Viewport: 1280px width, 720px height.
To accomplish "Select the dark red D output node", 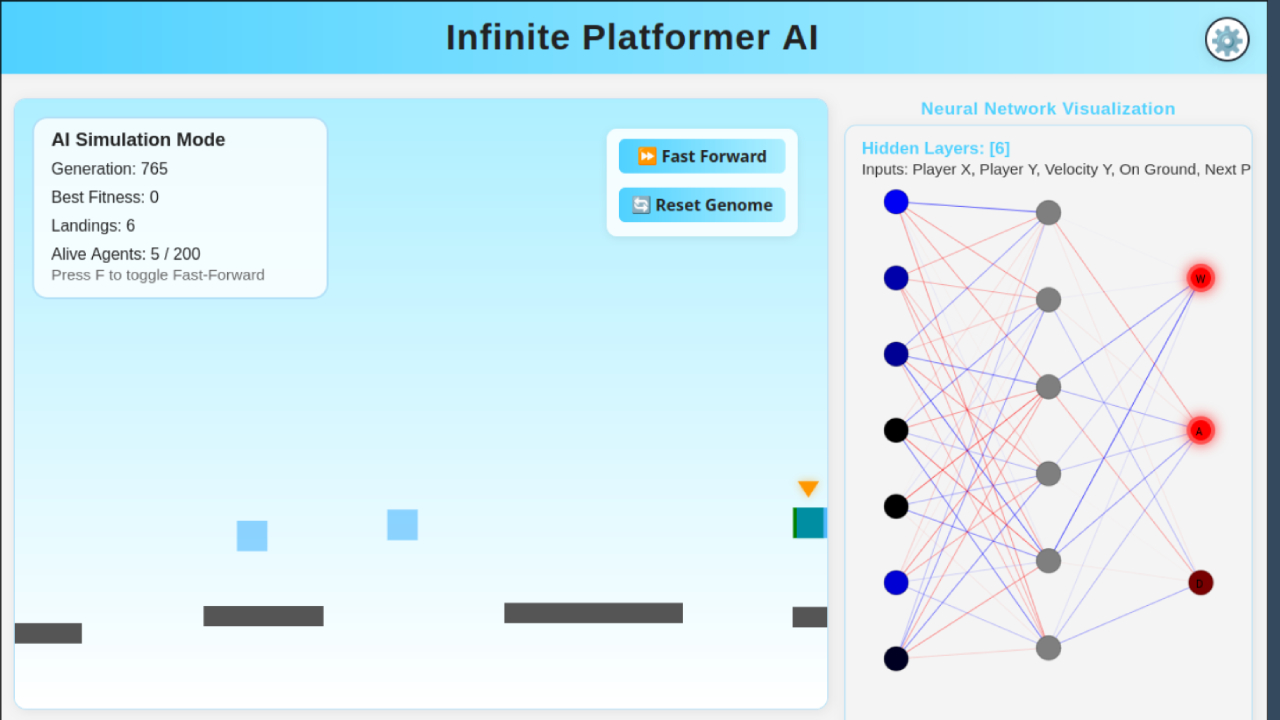I will pos(1200,582).
